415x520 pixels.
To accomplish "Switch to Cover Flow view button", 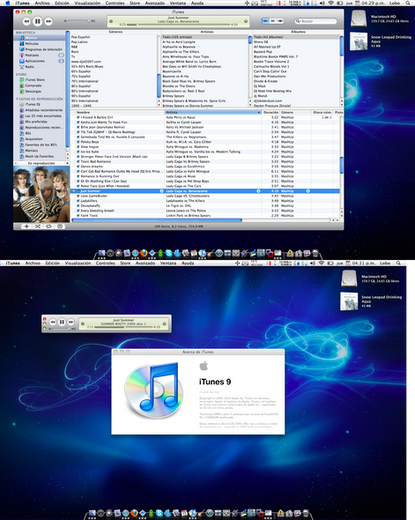I will (281, 21).
